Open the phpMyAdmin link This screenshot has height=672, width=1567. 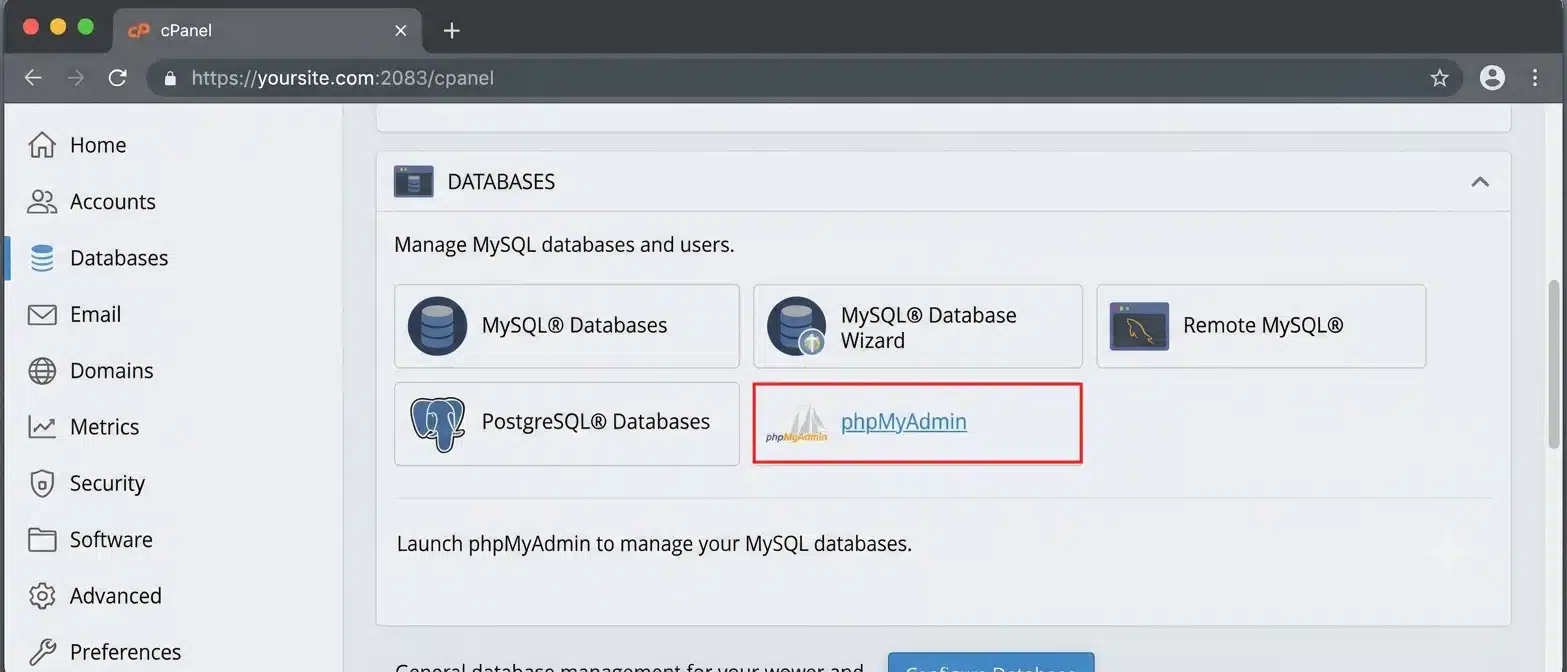(x=904, y=422)
